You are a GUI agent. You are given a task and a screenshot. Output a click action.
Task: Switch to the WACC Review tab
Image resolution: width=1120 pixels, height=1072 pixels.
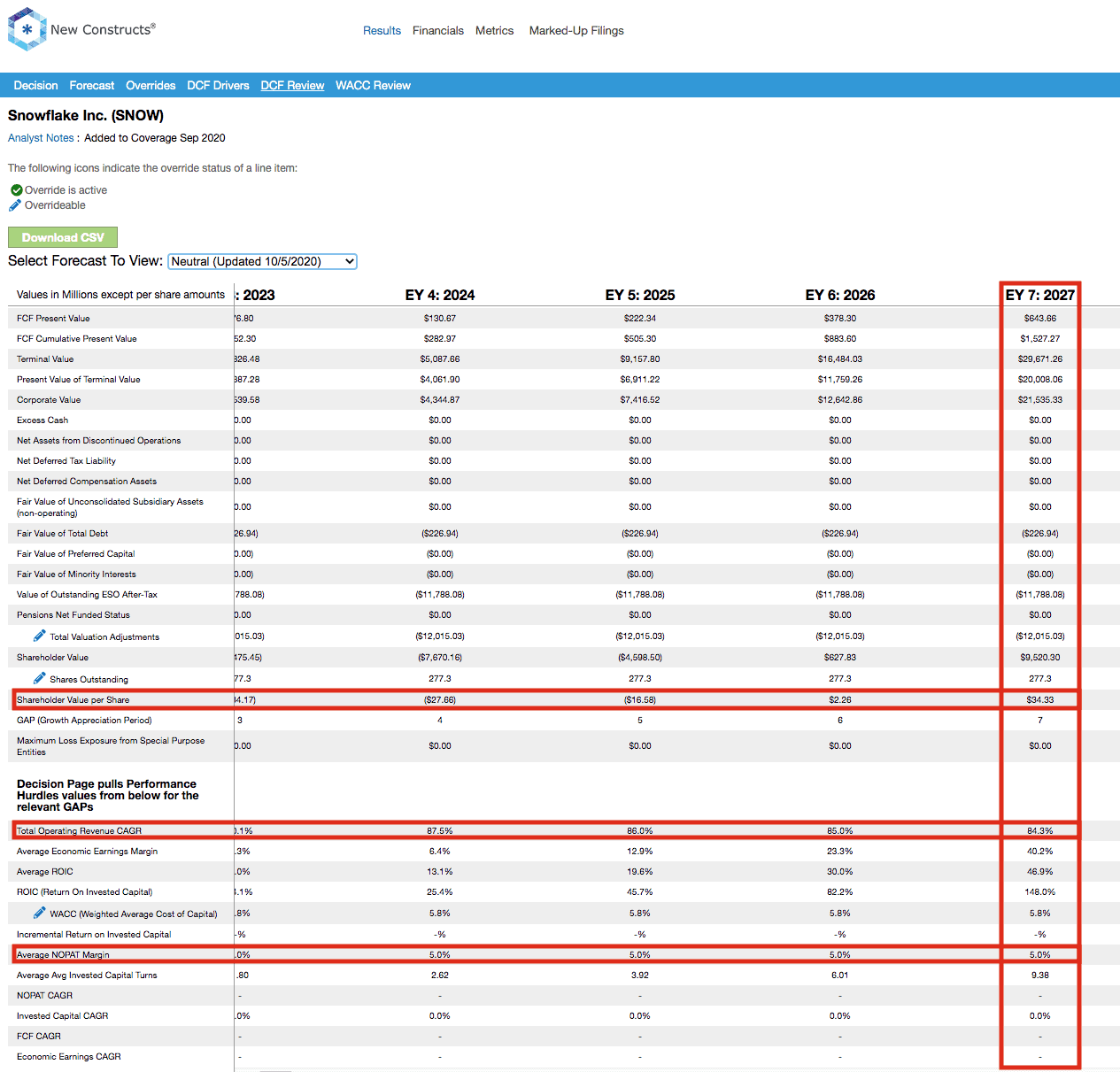[x=373, y=86]
